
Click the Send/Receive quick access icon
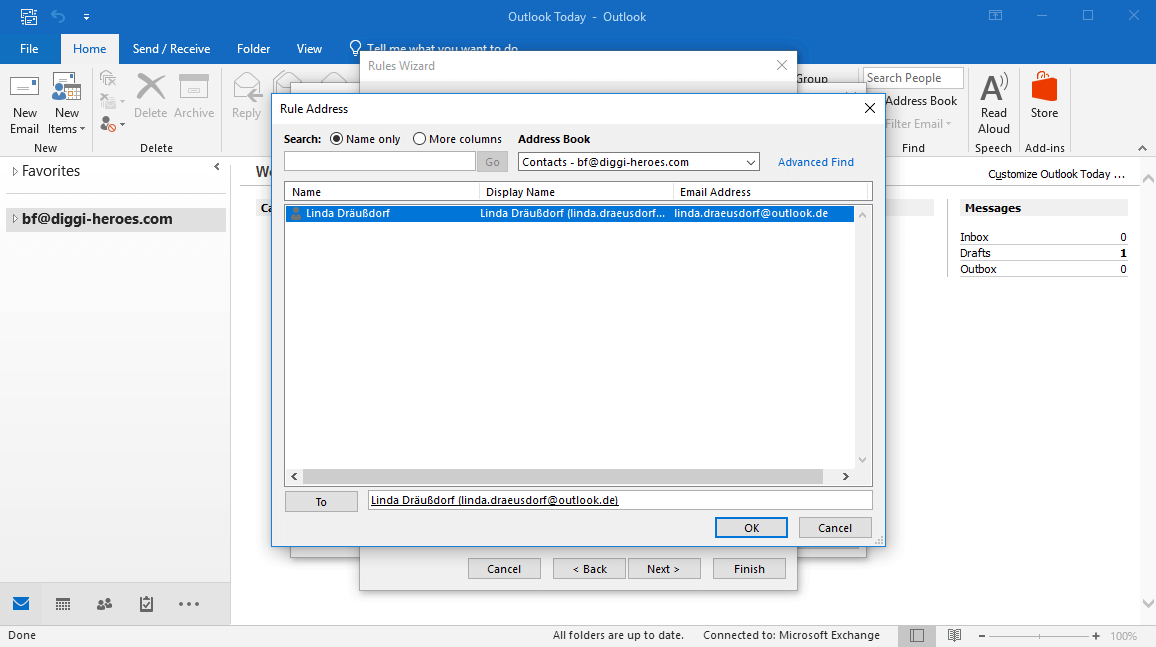click(x=29, y=16)
